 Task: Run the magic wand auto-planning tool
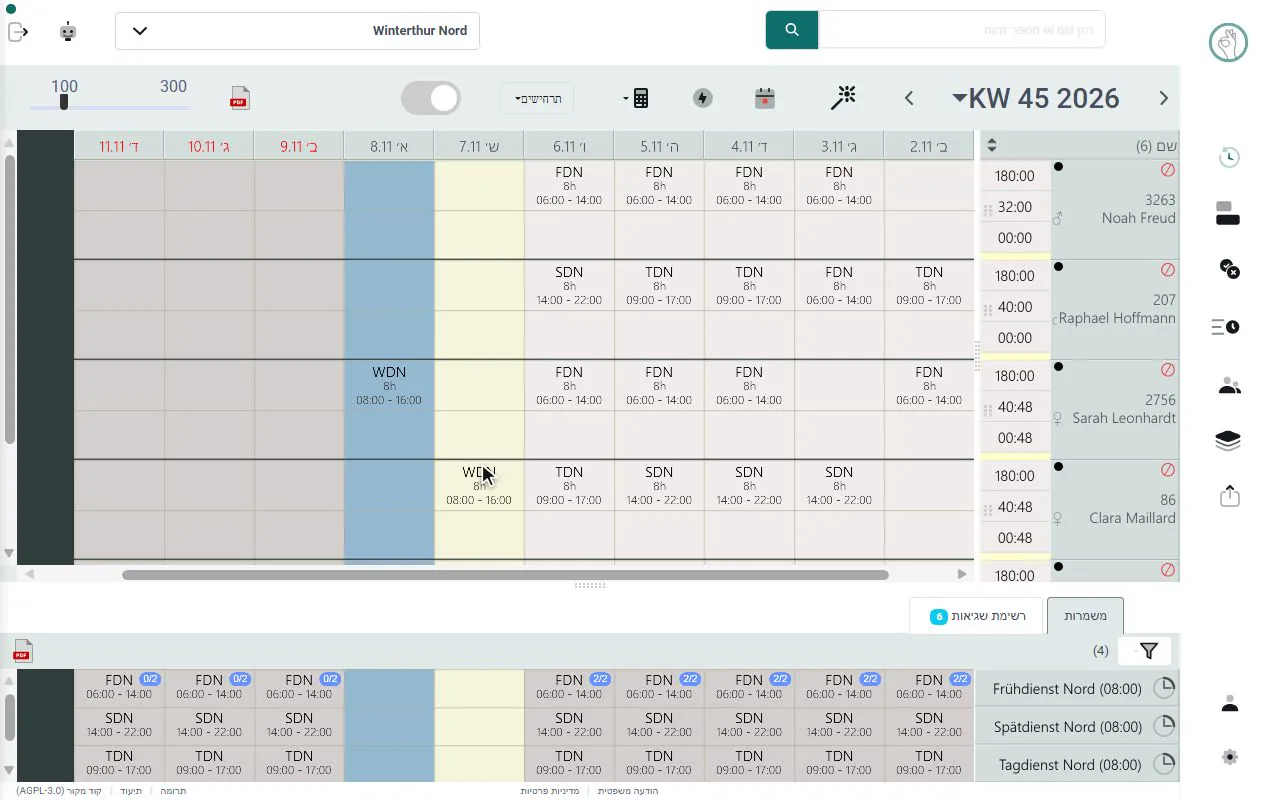pos(844,97)
